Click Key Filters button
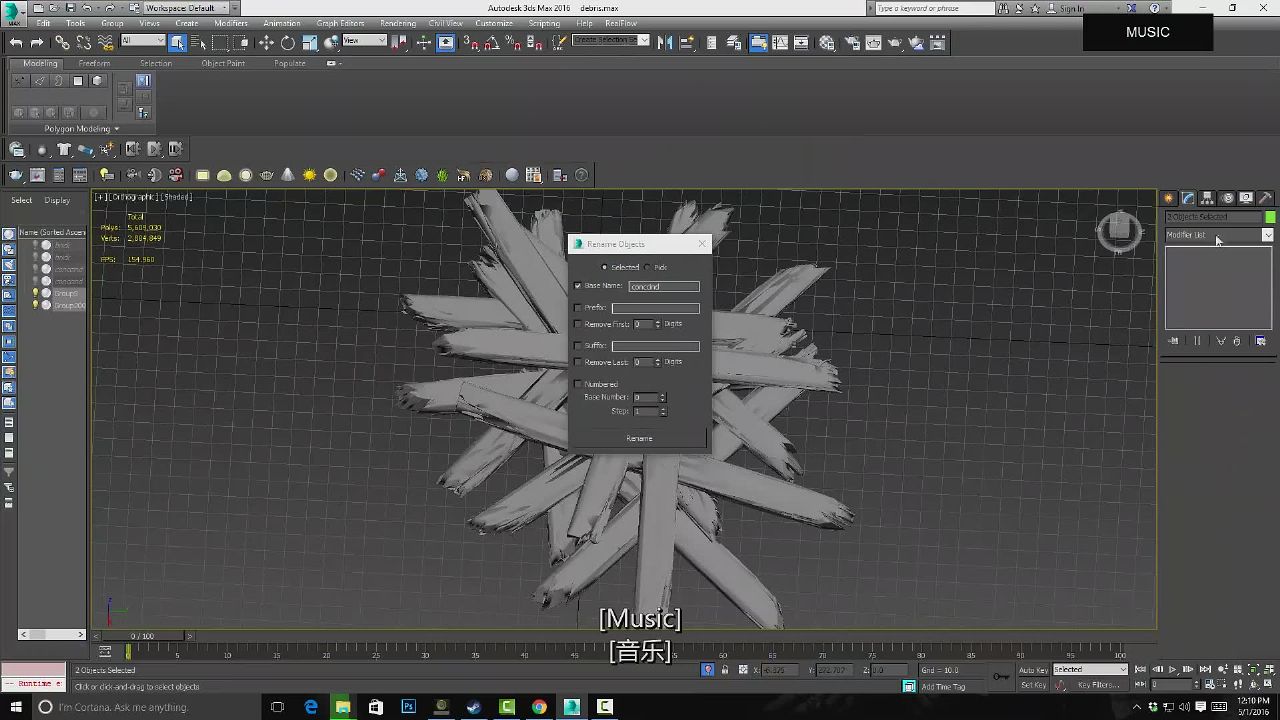The image size is (1280, 720). pos(1098,685)
